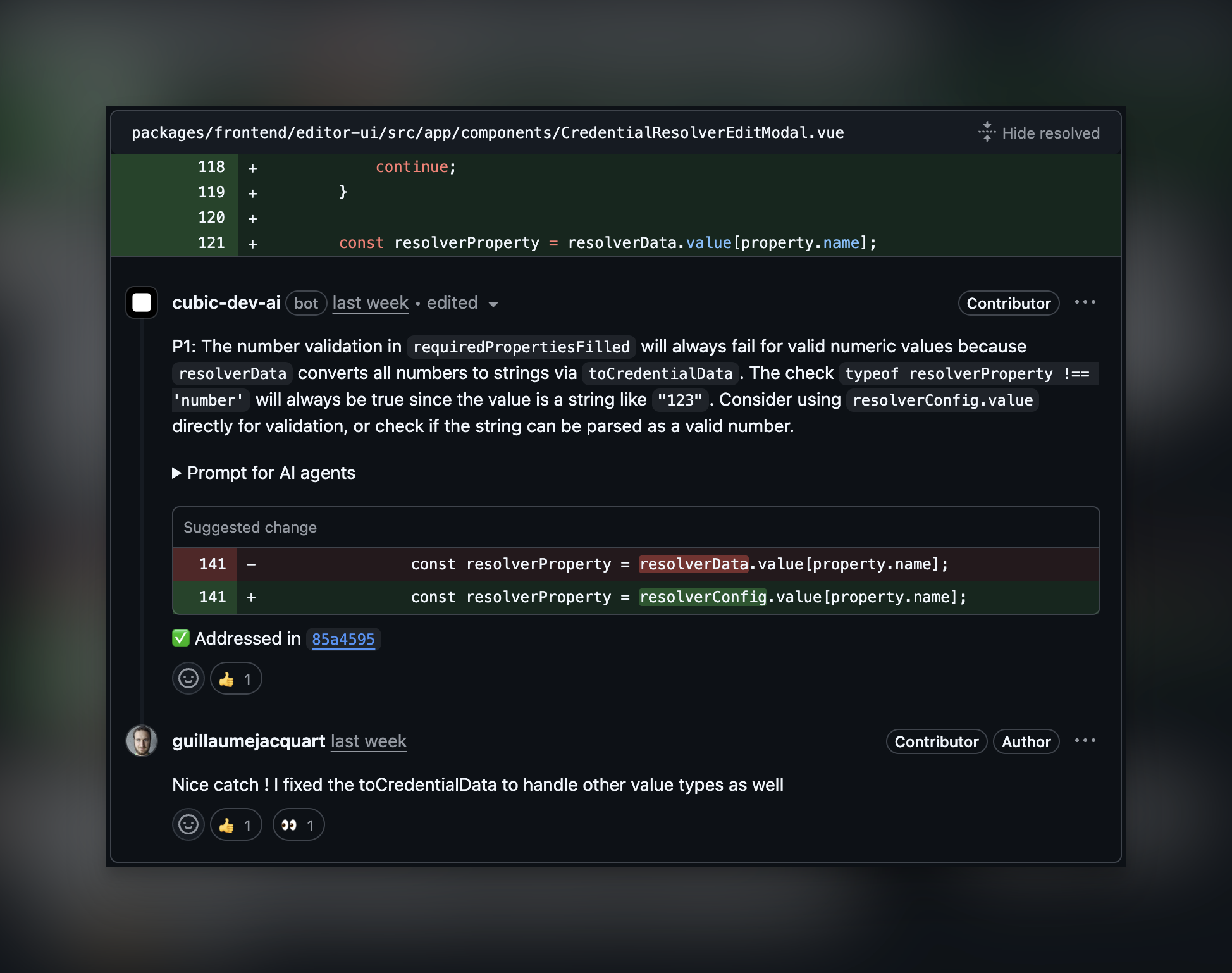The height and width of the screenshot is (973, 1232).
Task: Click inline code requiredPropertiesFilled
Action: click(521, 347)
